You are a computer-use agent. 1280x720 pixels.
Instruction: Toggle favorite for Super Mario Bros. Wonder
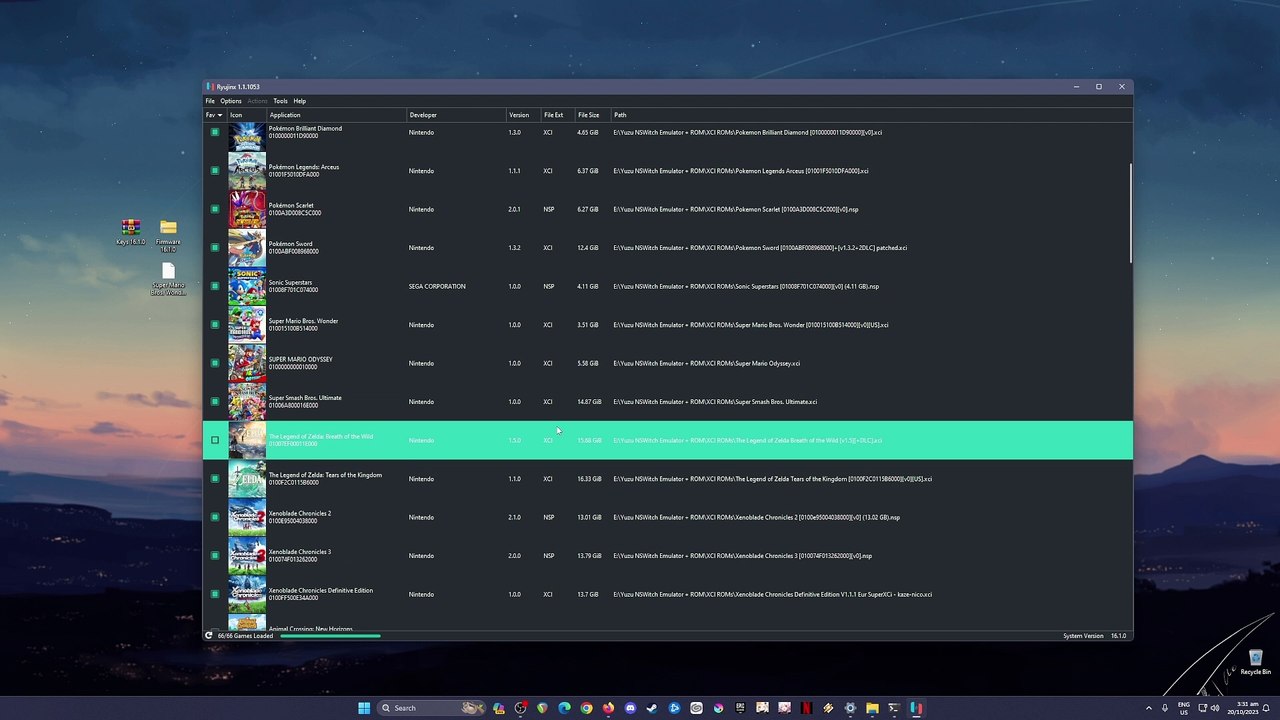(x=214, y=325)
